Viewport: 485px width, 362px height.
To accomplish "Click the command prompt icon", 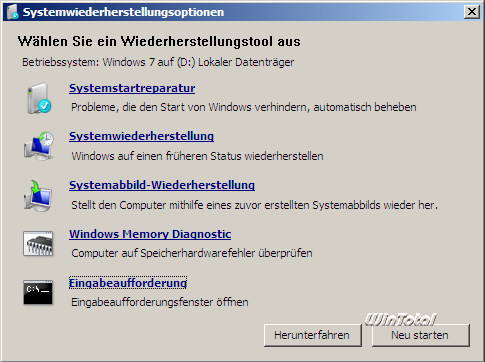I will tap(38, 292).
